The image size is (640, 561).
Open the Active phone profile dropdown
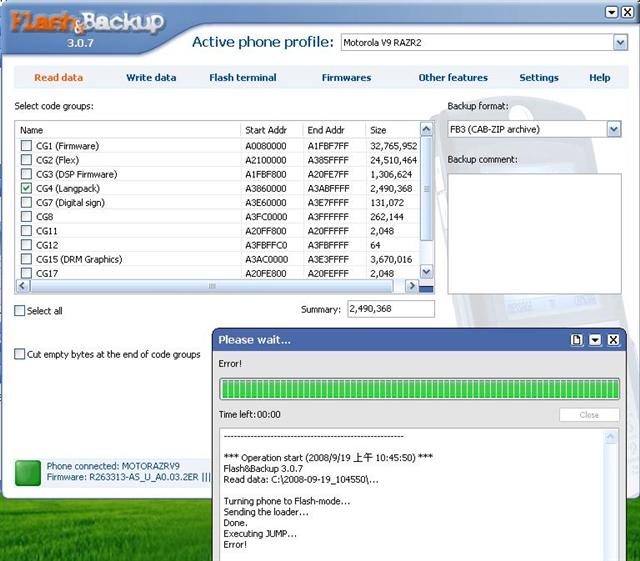point(620,42)
